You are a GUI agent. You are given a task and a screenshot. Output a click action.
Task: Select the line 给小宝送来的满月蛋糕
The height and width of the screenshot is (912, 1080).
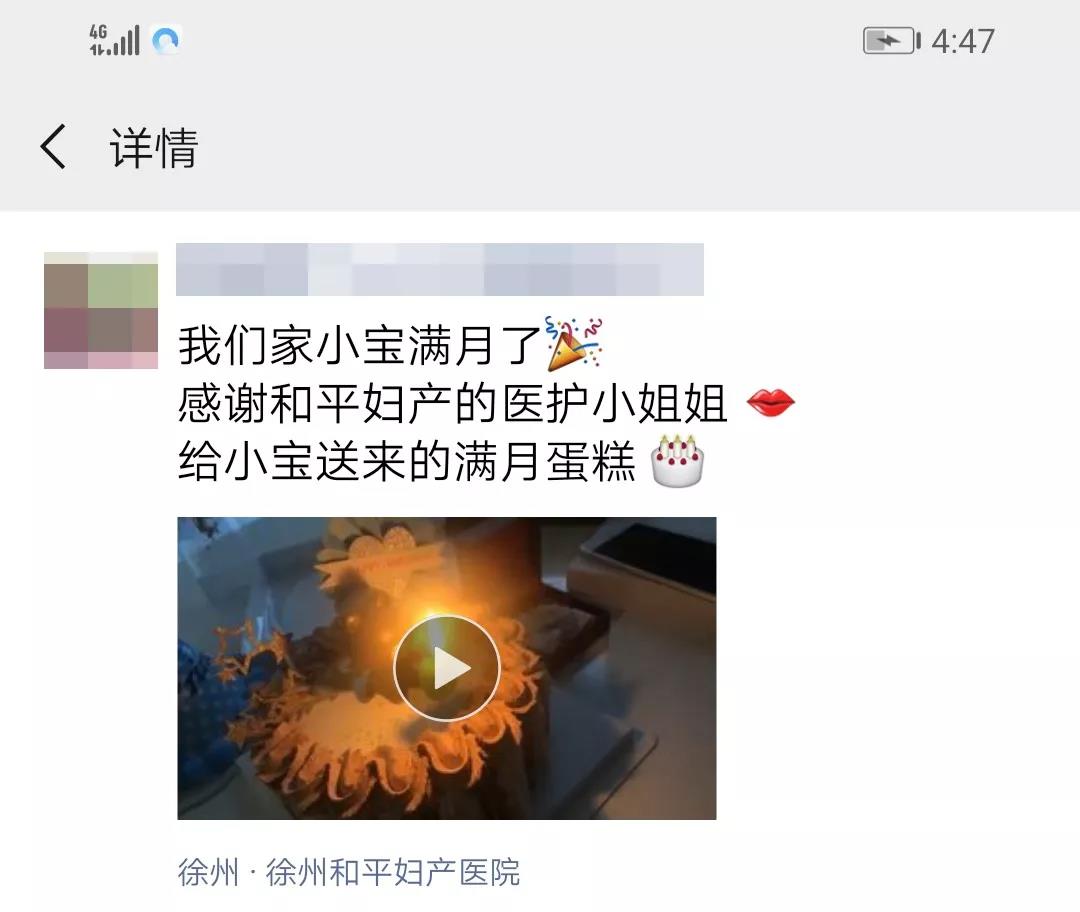[x=406, y=461]
